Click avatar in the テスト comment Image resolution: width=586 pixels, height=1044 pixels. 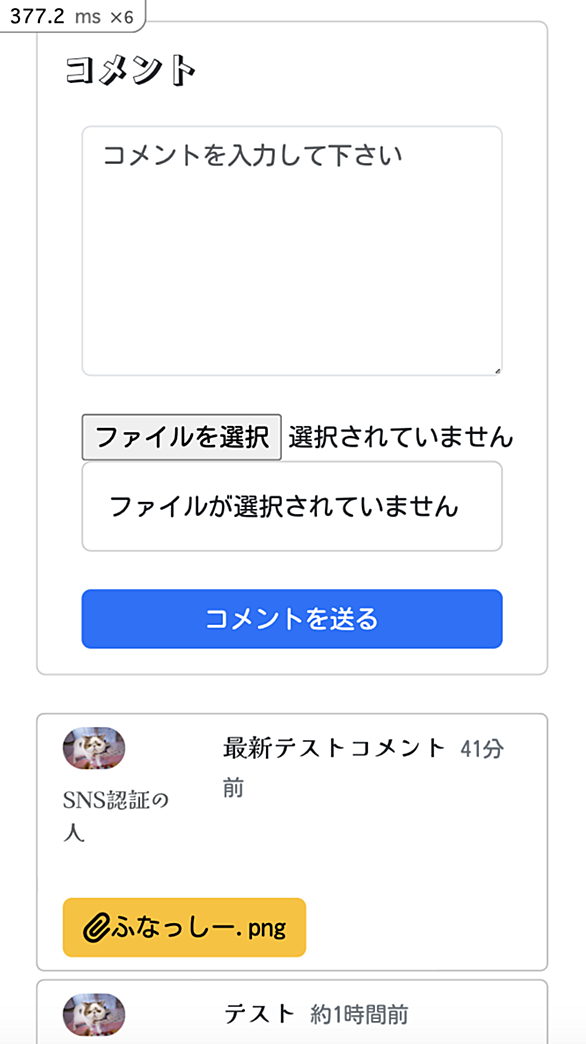pyautogui.click(x=94, y=1015)
